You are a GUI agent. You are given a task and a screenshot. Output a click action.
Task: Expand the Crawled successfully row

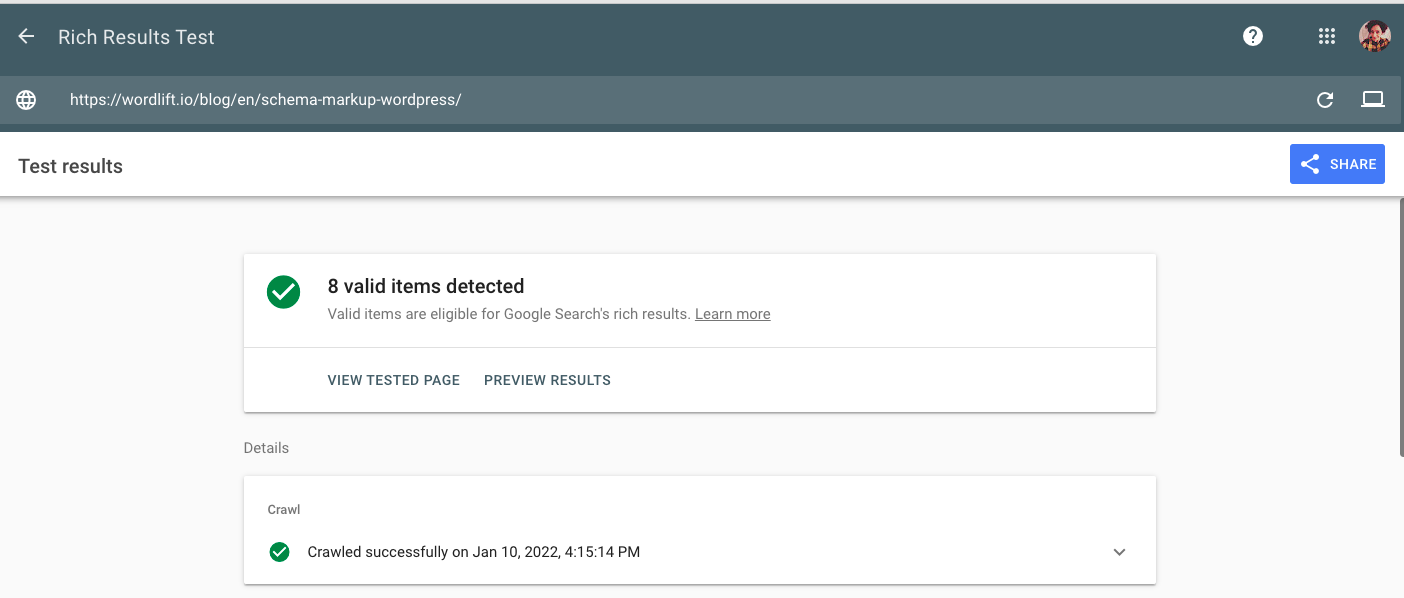(700, 552)
